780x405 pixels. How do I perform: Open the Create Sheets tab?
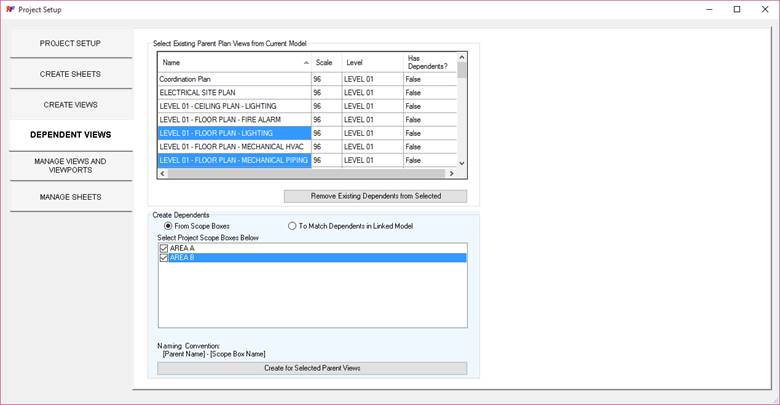click(x=70, y=74)
